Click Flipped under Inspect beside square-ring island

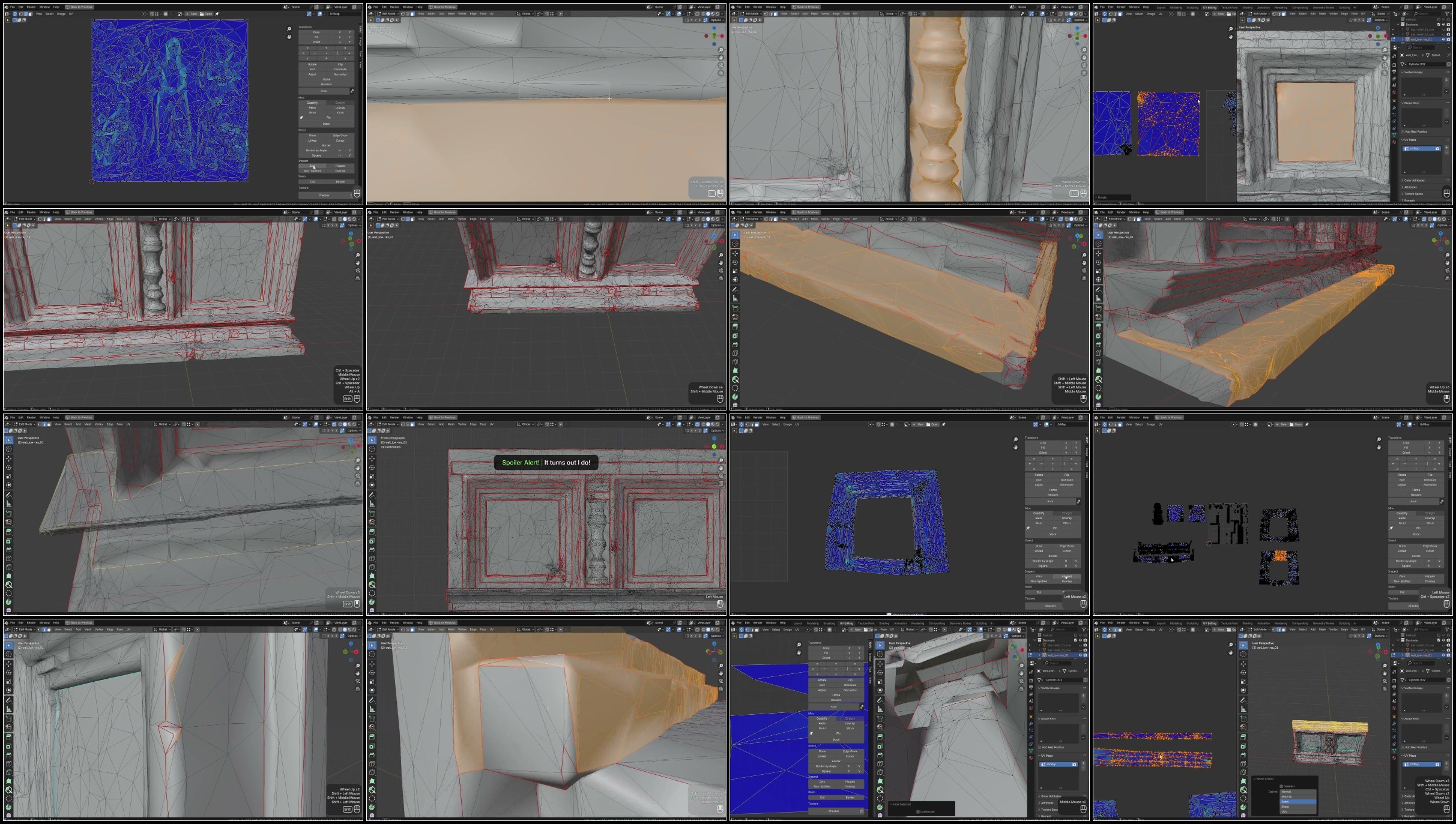point(1066,576)
